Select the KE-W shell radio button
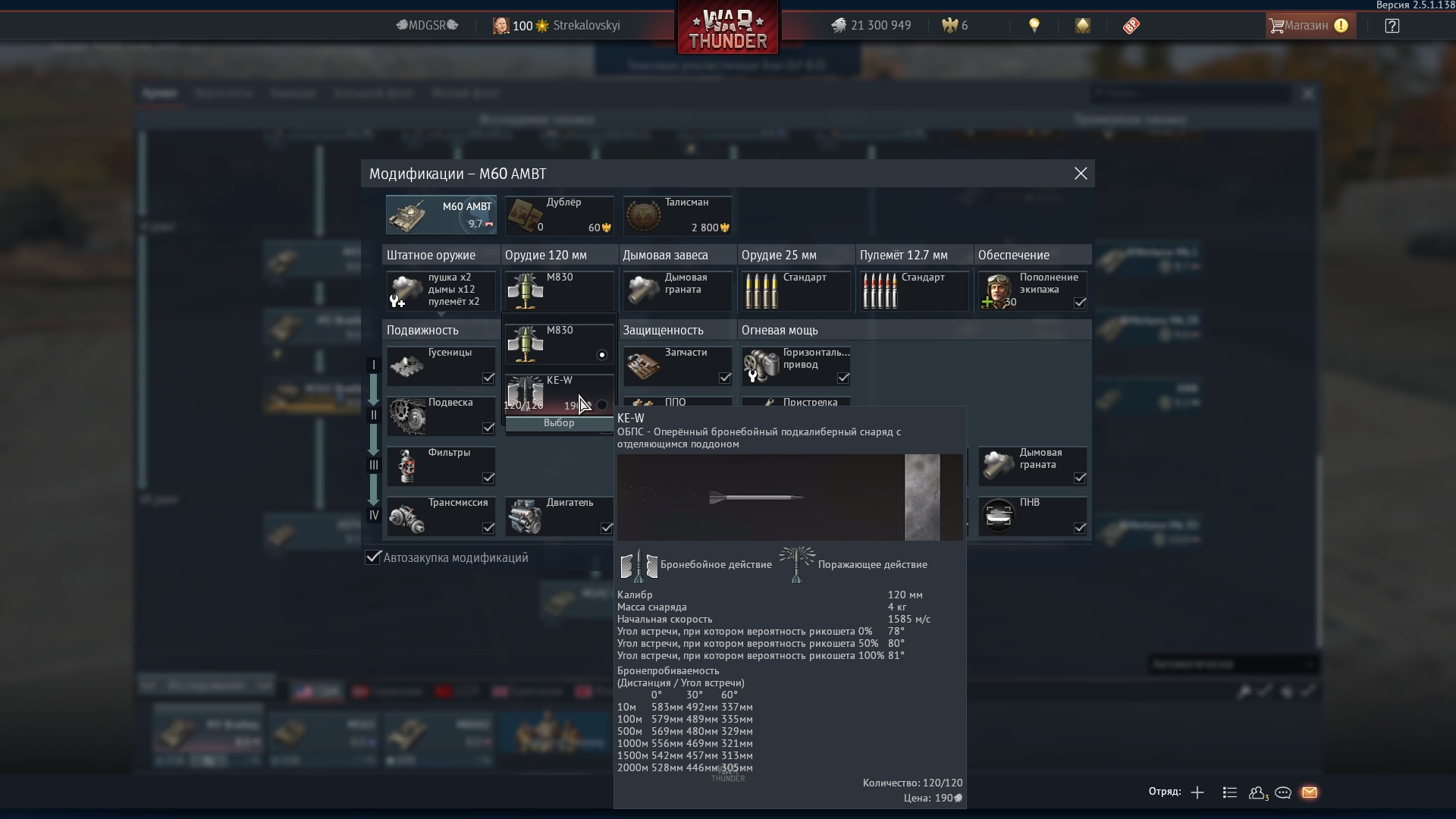The image size is (1456, 819). point(602,405)
